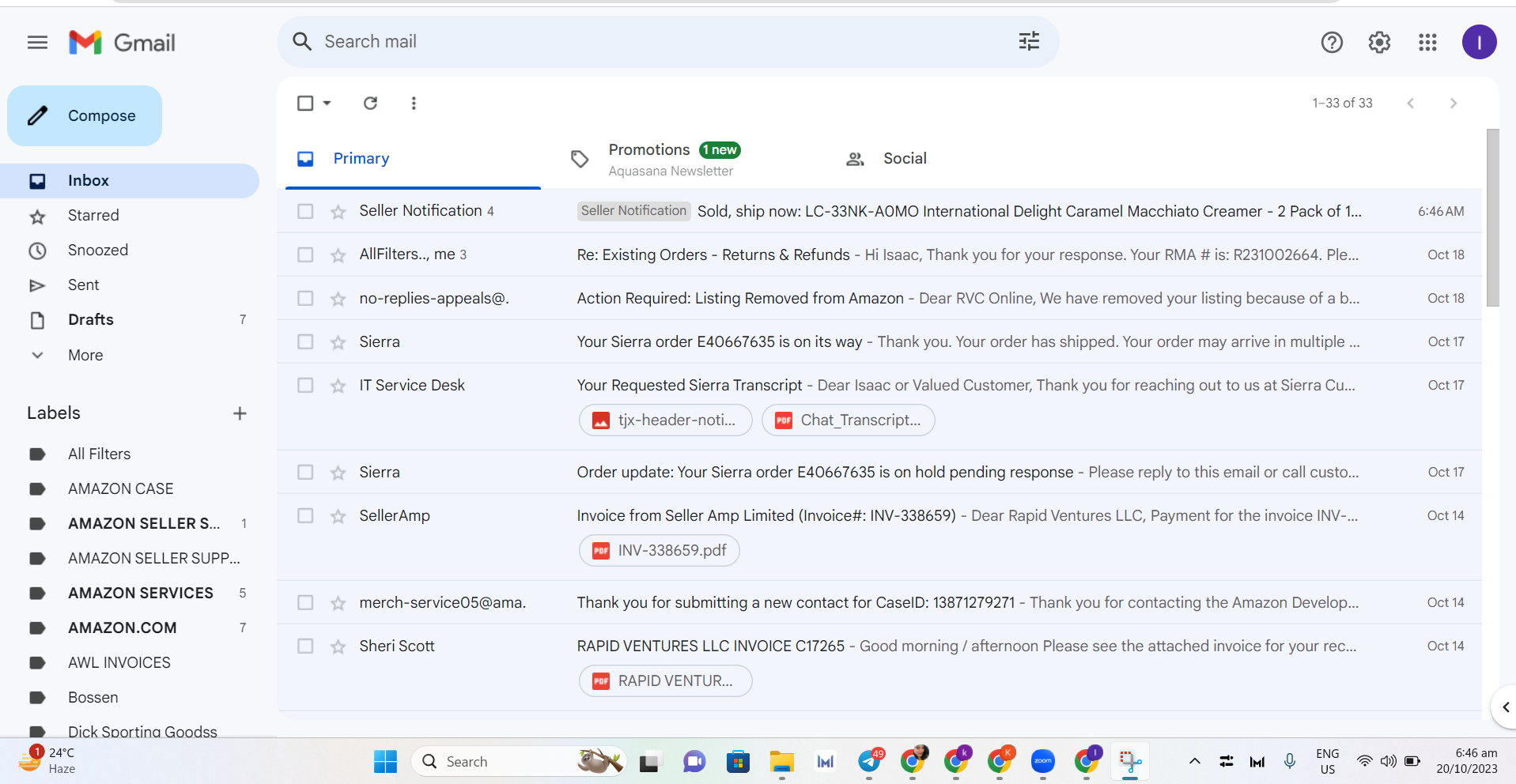Open the Google account avatar
The height and width of the screenshot is (784, 1516).
(1479, 43)
